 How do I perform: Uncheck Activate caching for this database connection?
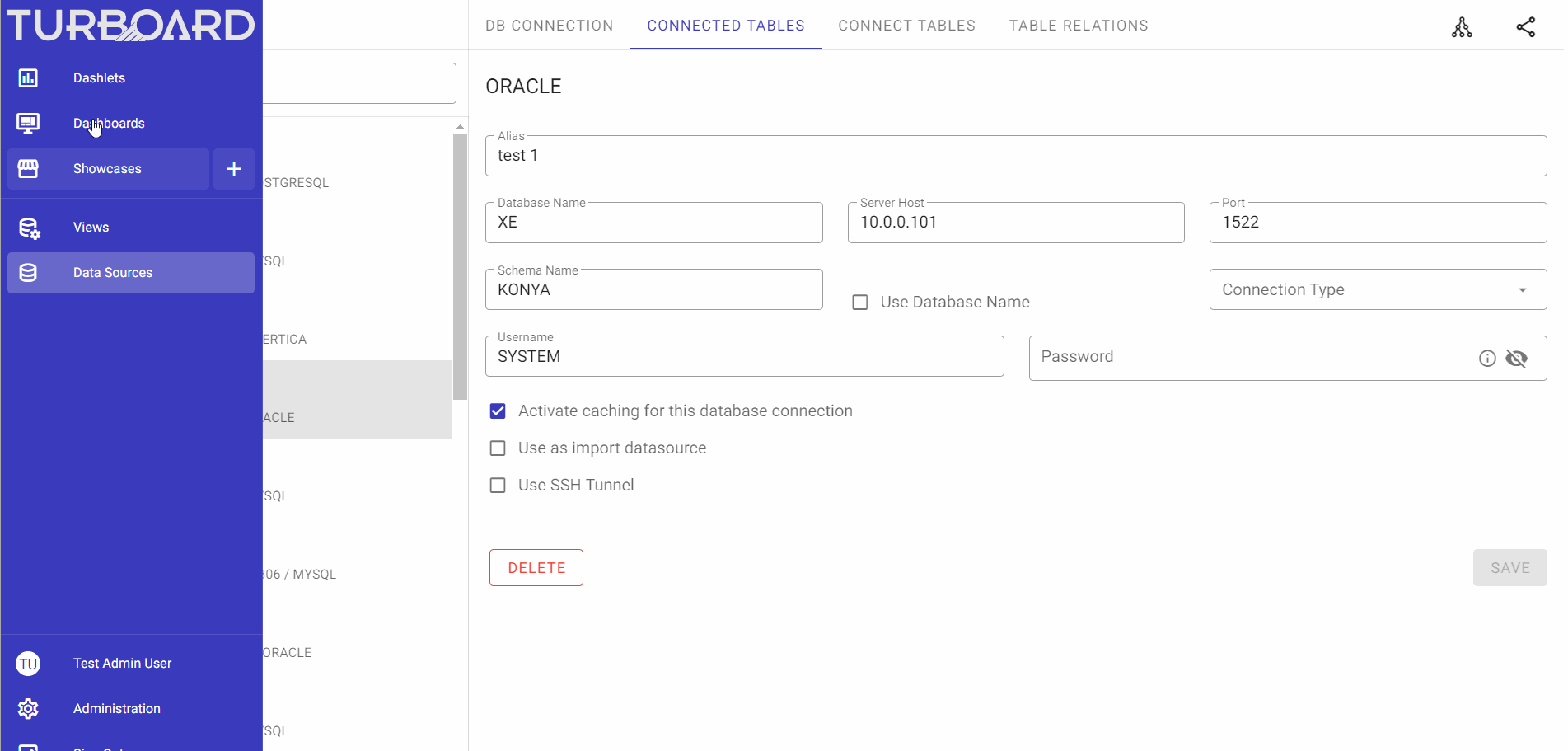(498, 411)
